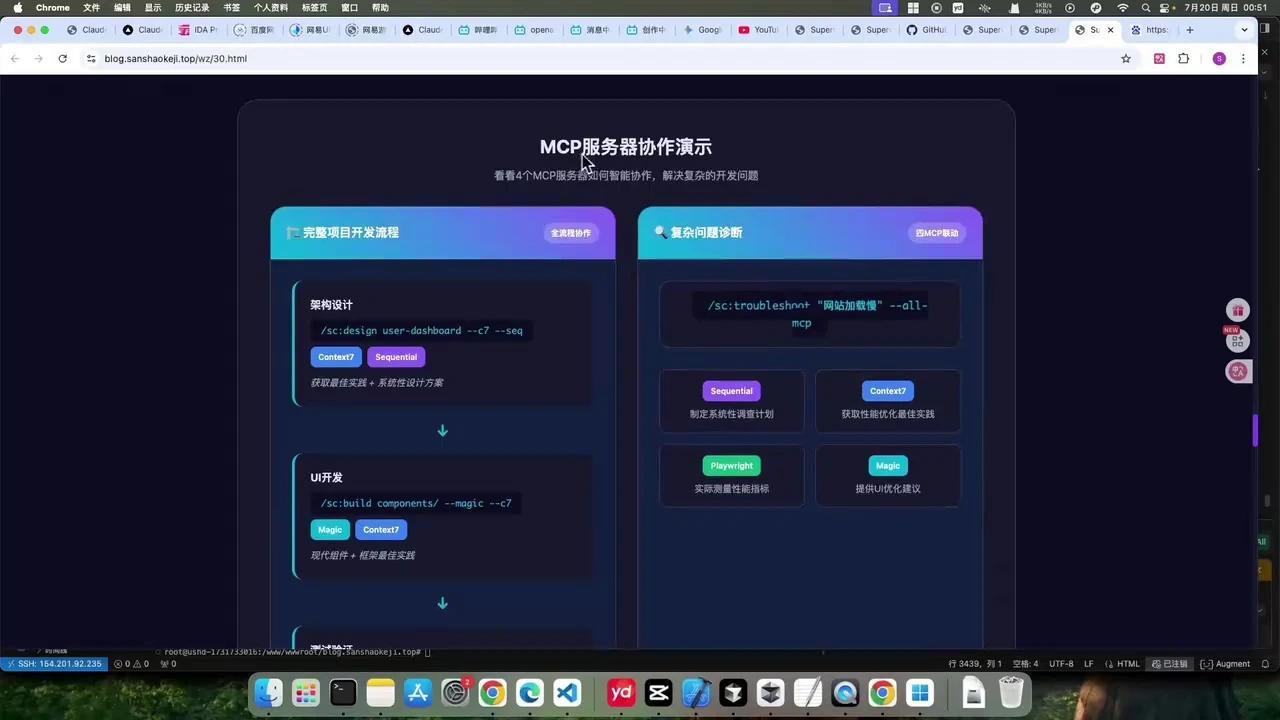Image resolution: width=1280 pixels, height=720 pixels.
Task: Switch to the IDA Pr tab
Action: 198,30
